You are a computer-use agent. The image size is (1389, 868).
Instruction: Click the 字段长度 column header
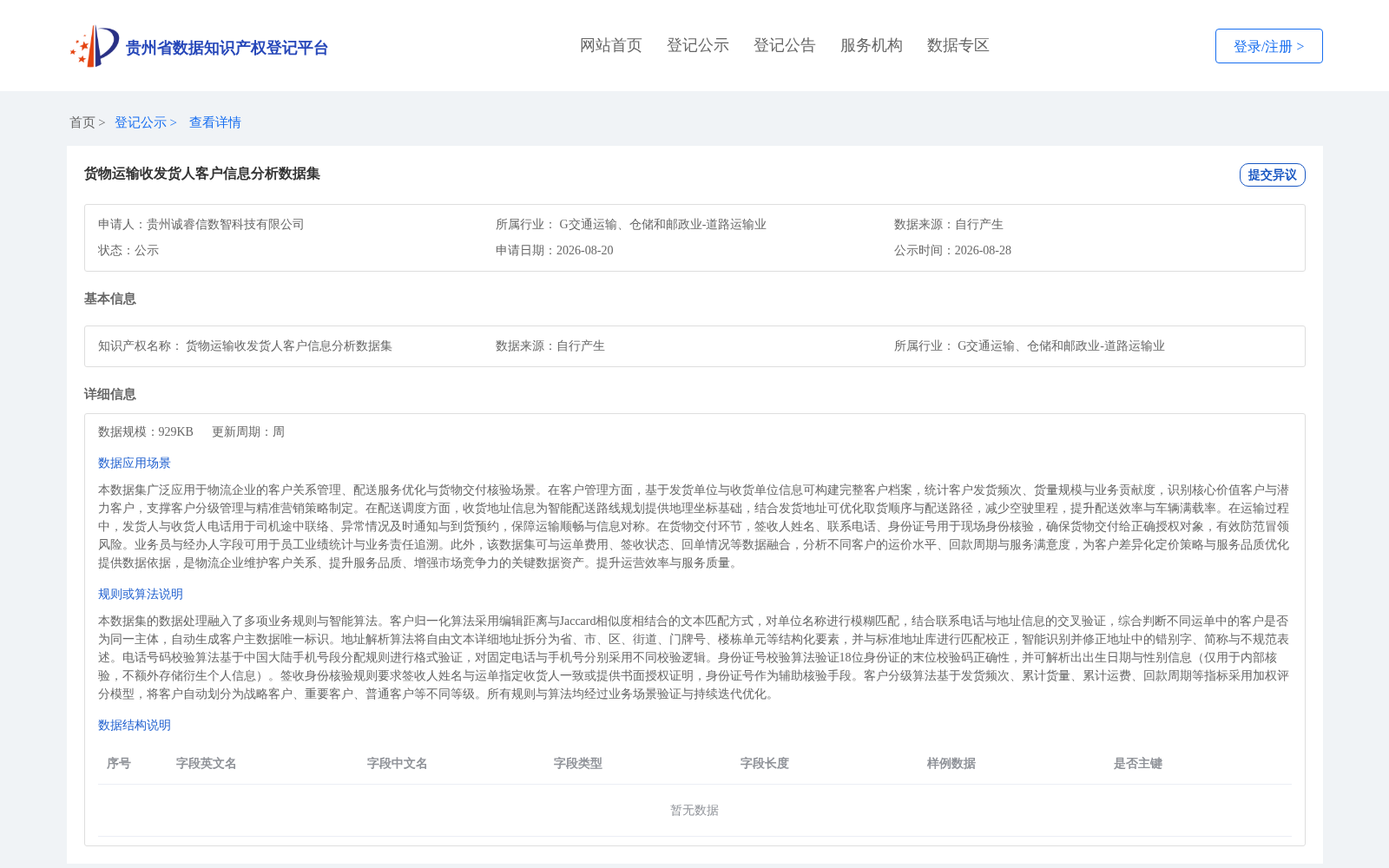(765, 763)
